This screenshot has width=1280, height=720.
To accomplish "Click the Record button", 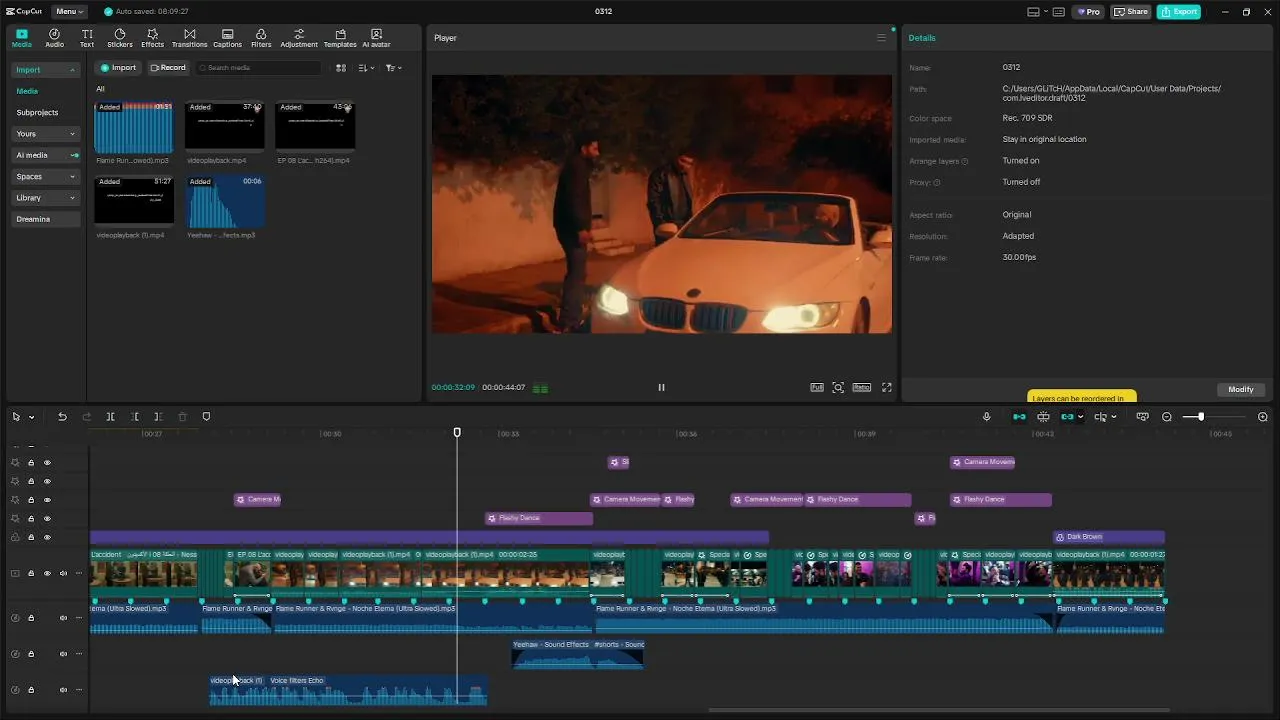I will pos(168,68).
